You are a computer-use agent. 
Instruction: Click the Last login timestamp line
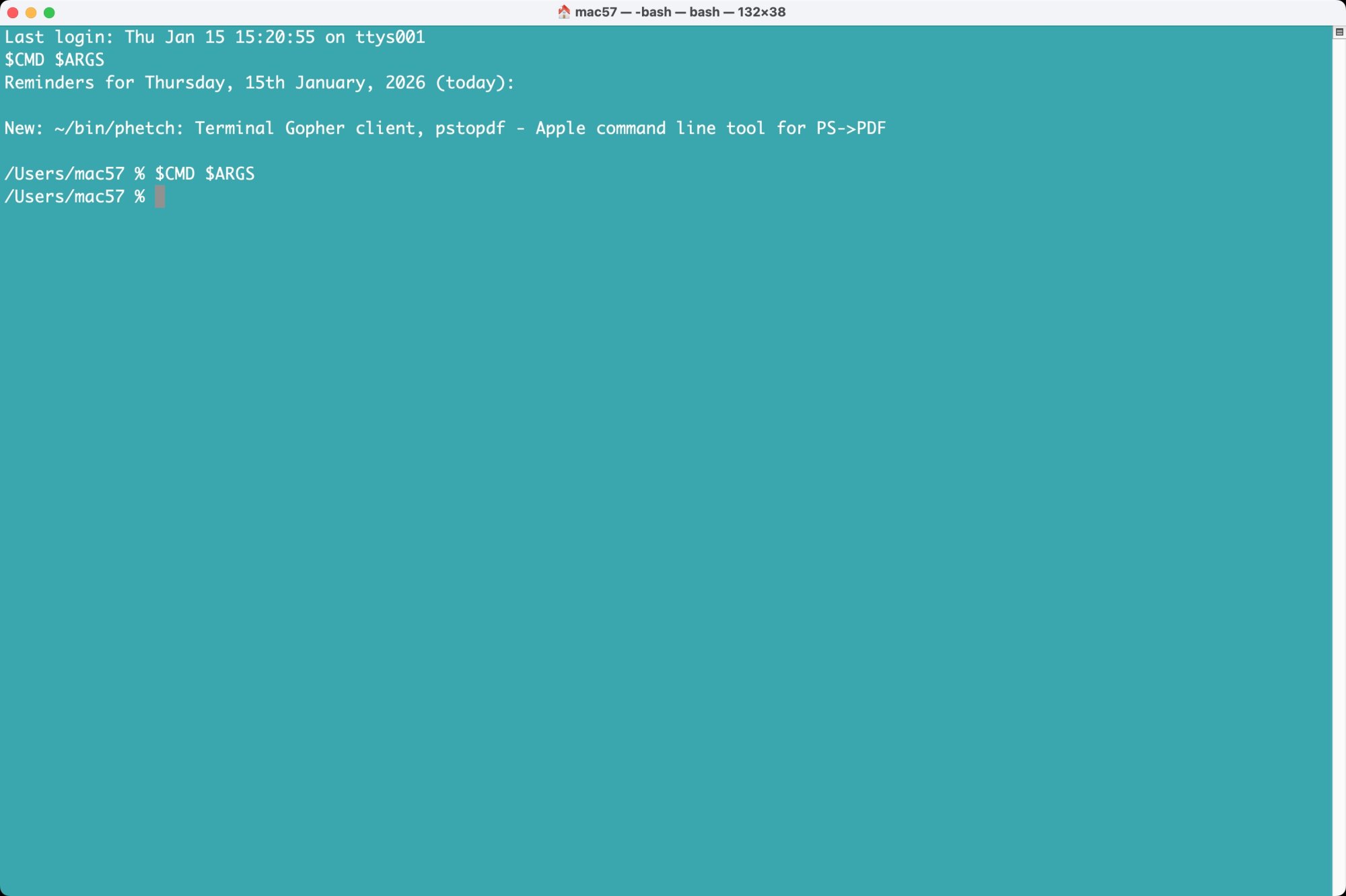click(215, 37)
